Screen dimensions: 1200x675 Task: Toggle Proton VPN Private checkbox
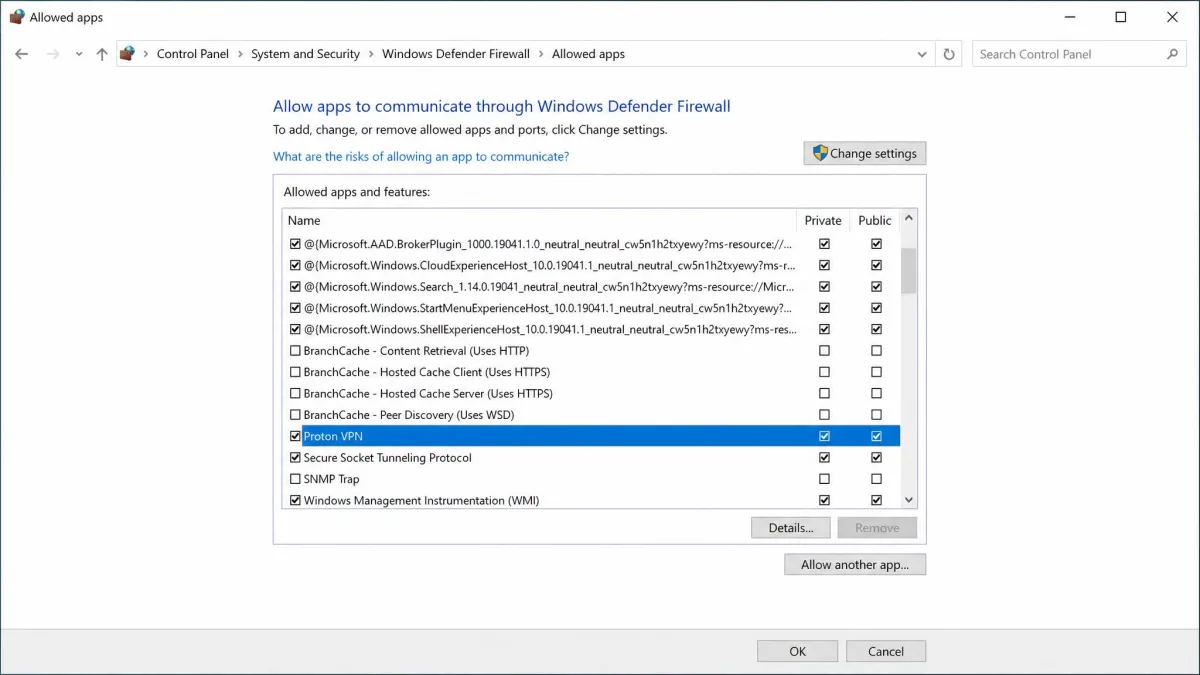point(824,436)
